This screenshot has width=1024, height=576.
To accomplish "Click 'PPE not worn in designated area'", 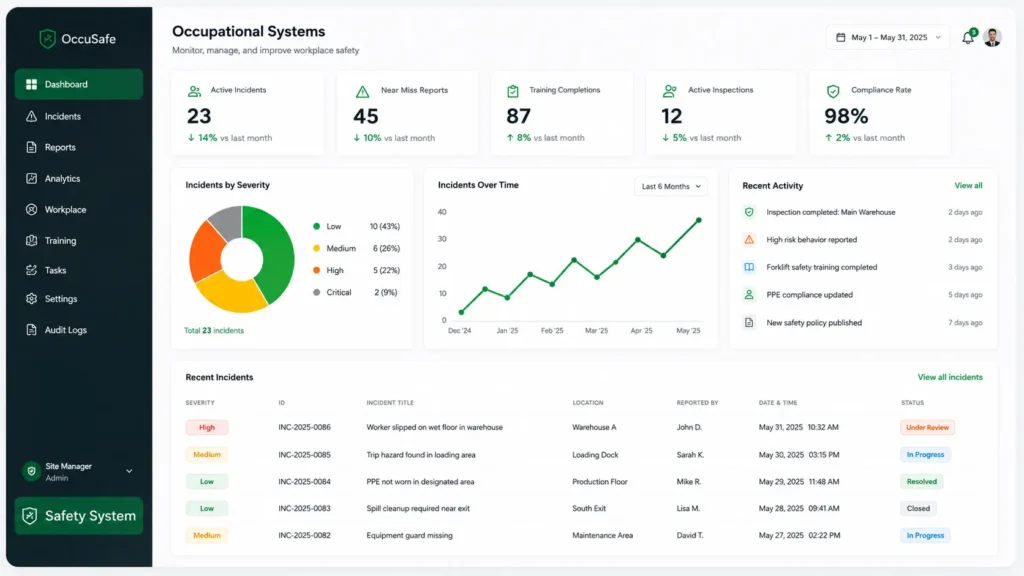I will [420, 481].
